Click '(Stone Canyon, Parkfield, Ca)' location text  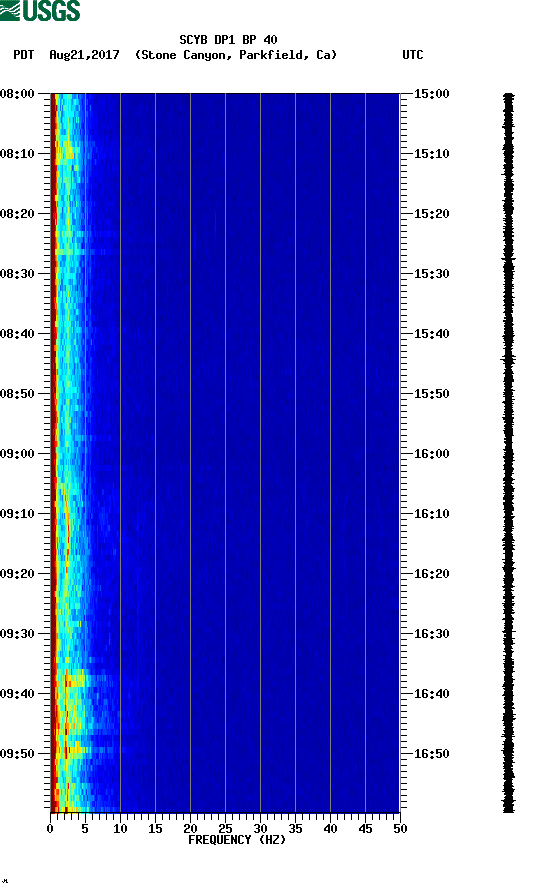point(236,55)
